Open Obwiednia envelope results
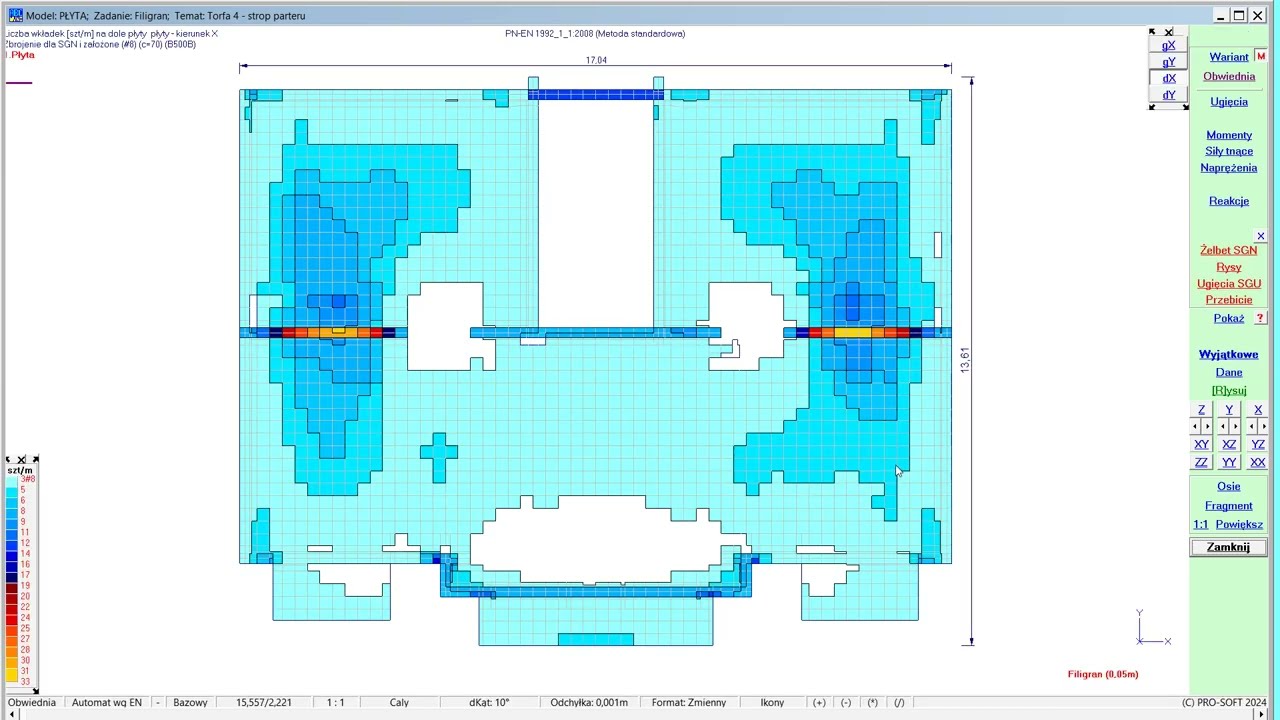Viewport: 1280px width, 720px height. click(1228, 76)
